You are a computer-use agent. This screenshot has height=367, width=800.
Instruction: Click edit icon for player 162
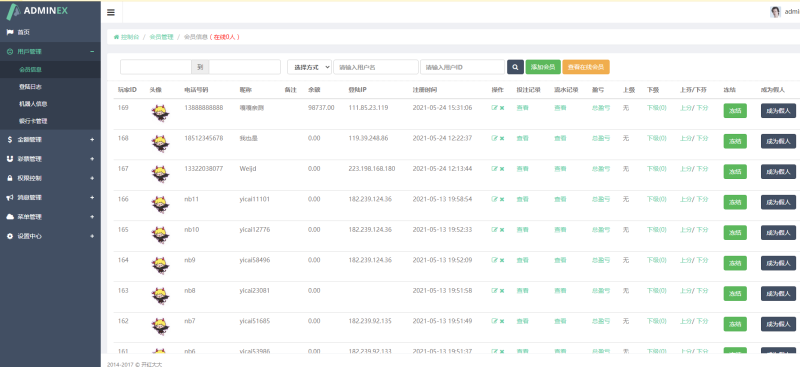[494, 321]
